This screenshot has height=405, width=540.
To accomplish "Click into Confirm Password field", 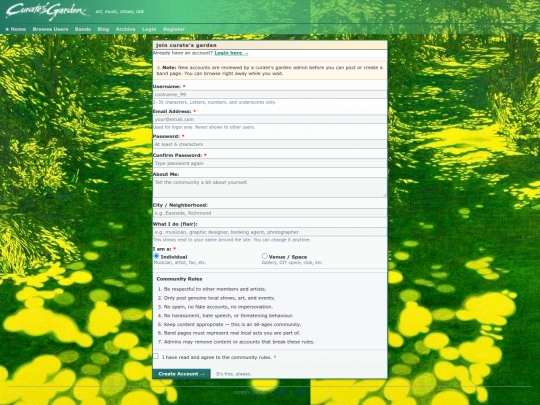I will tap(270, 163).
